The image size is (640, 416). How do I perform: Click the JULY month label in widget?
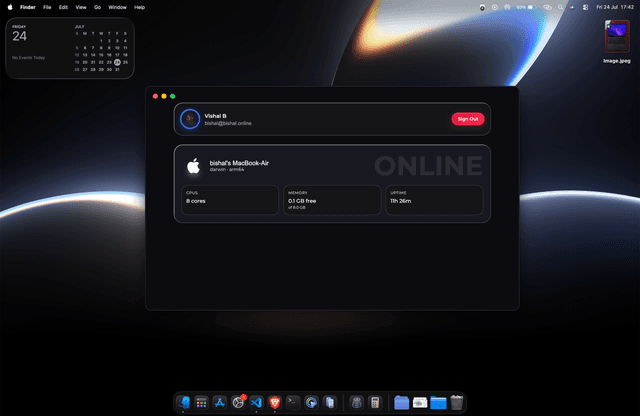[x=80, y=27]
